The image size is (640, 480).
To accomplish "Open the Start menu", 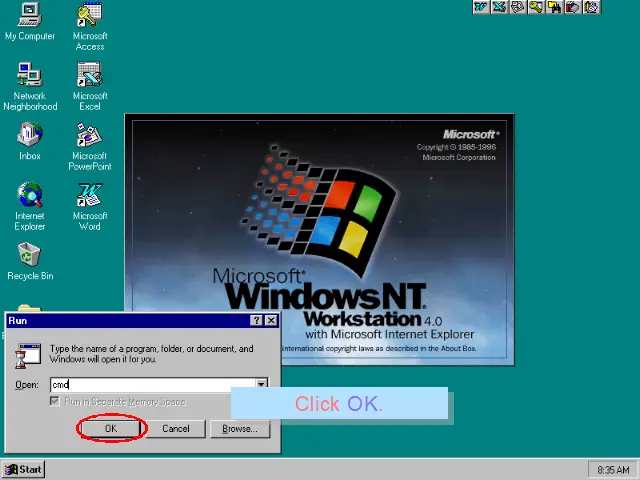I will 23,470.
